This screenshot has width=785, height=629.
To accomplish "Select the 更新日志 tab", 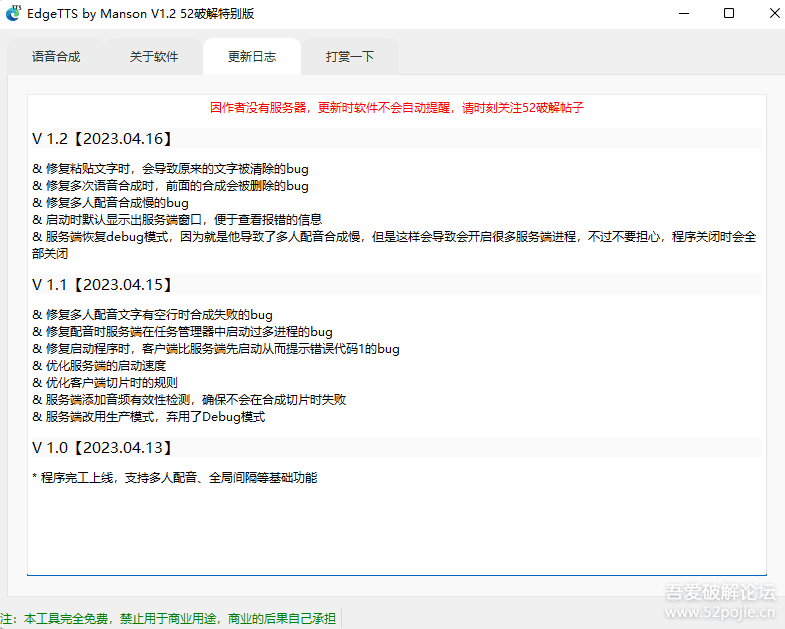I will click(x=252, y=57).
